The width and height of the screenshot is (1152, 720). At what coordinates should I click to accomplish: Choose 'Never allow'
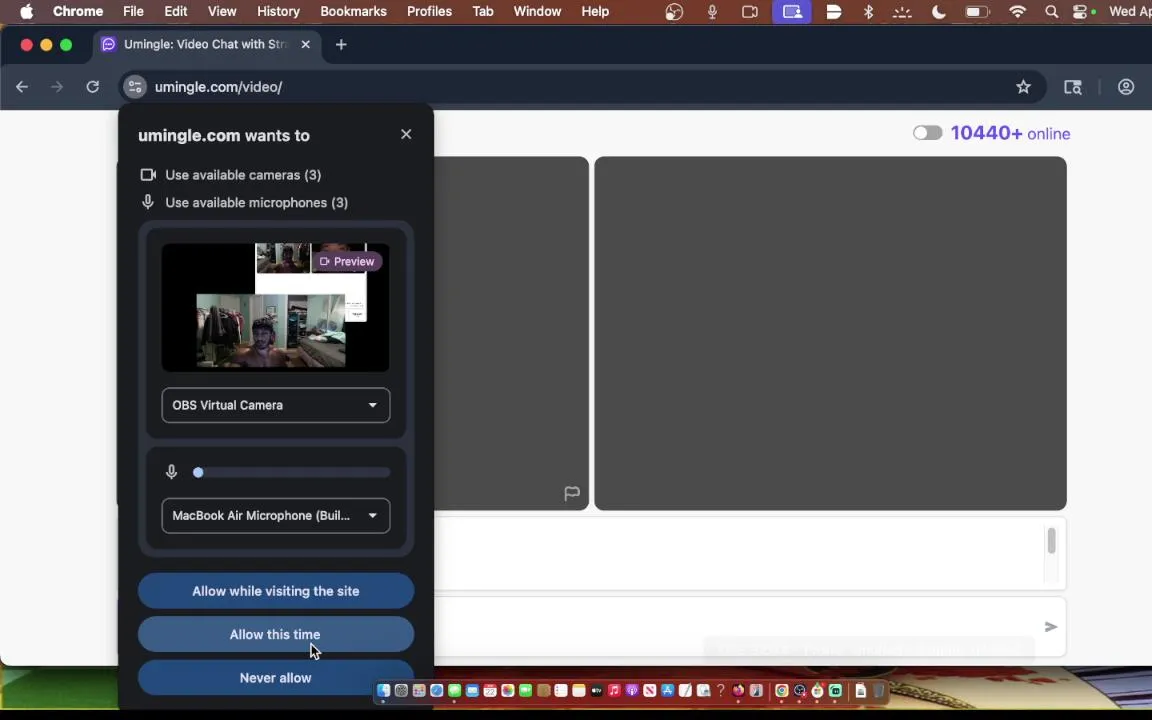(x=276, y=677)
